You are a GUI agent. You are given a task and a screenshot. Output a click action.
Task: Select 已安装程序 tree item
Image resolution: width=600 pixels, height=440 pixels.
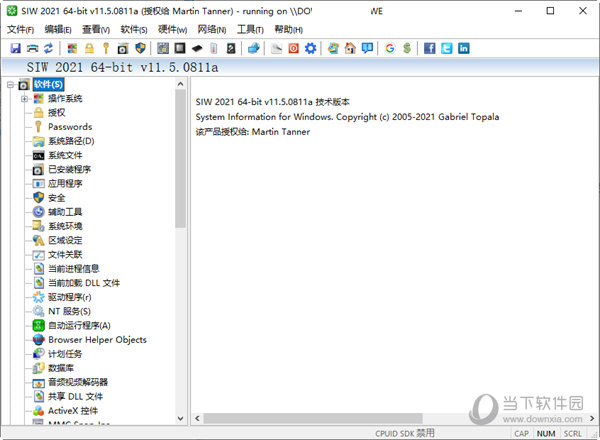point(69,169)
